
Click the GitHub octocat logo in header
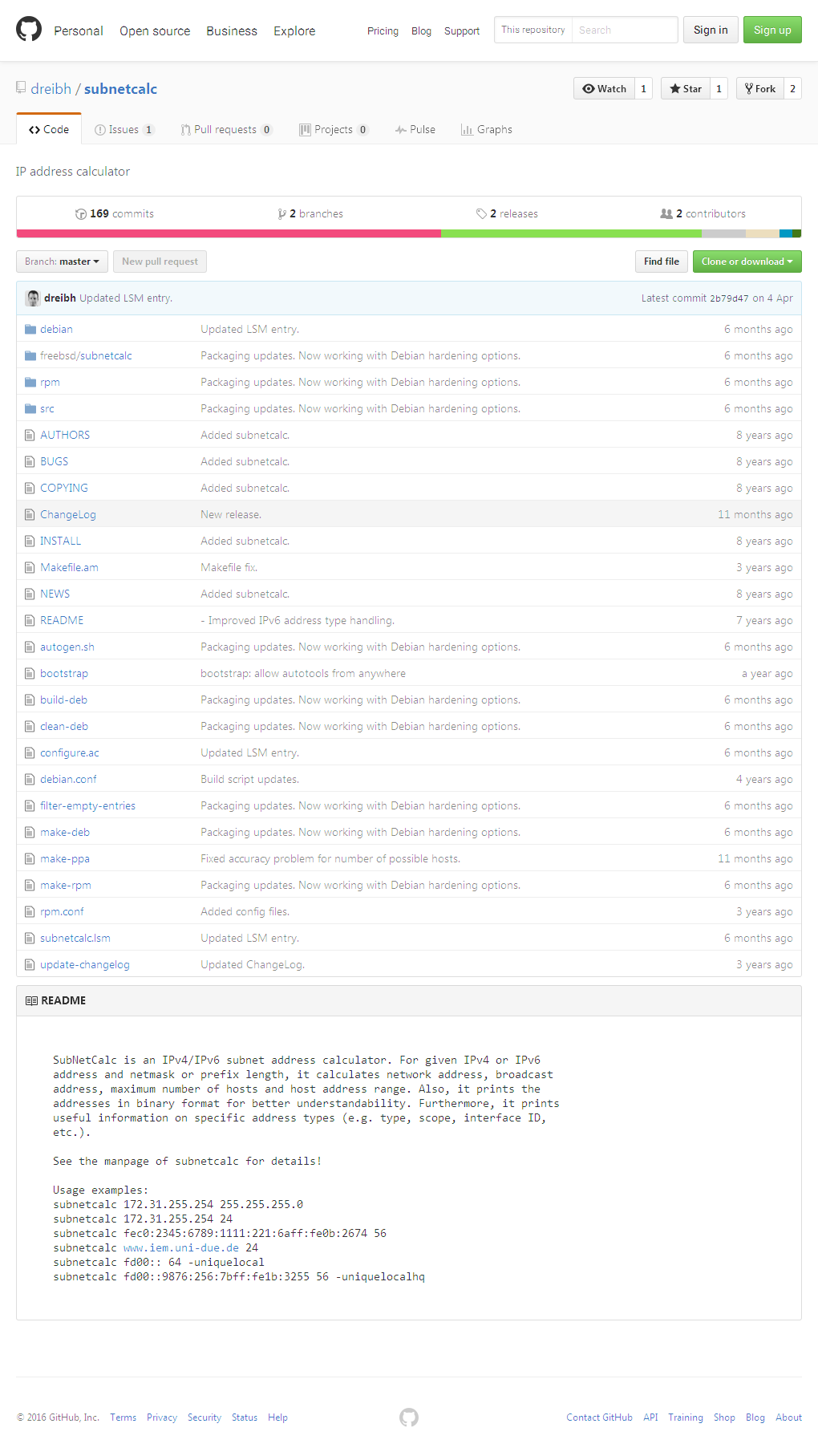(x=29, y=30)
